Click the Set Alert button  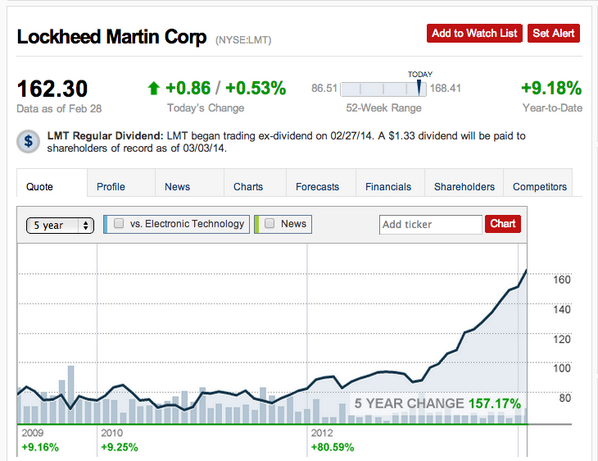pyautogui.click(x=553, y=33)
